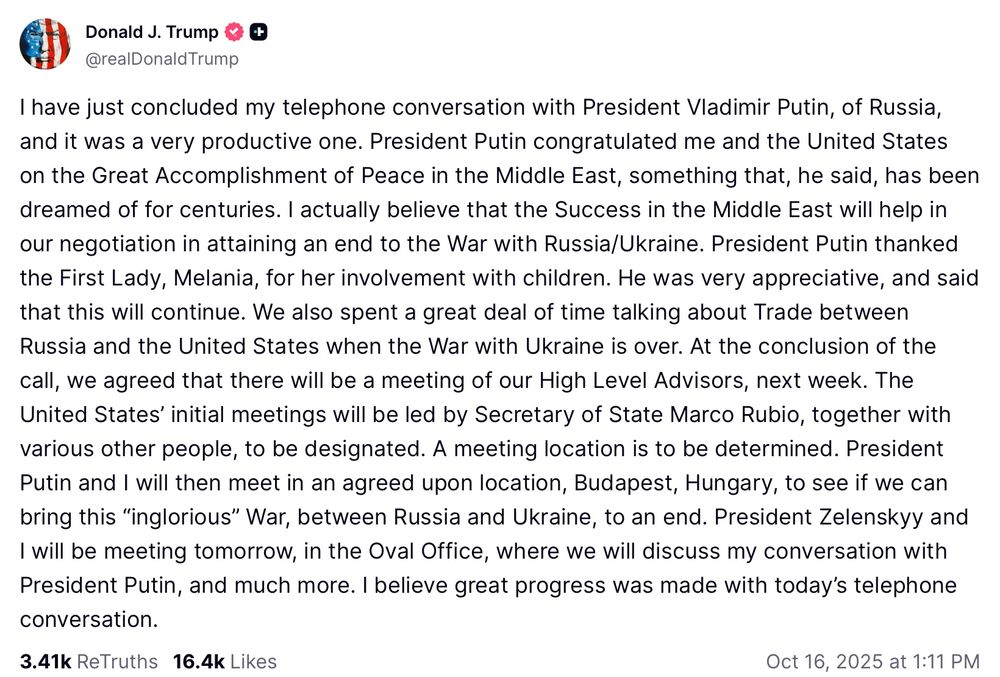View the 3.41k ReTruths count
The height and width of the screenshot is (677, 1000).
88,661
